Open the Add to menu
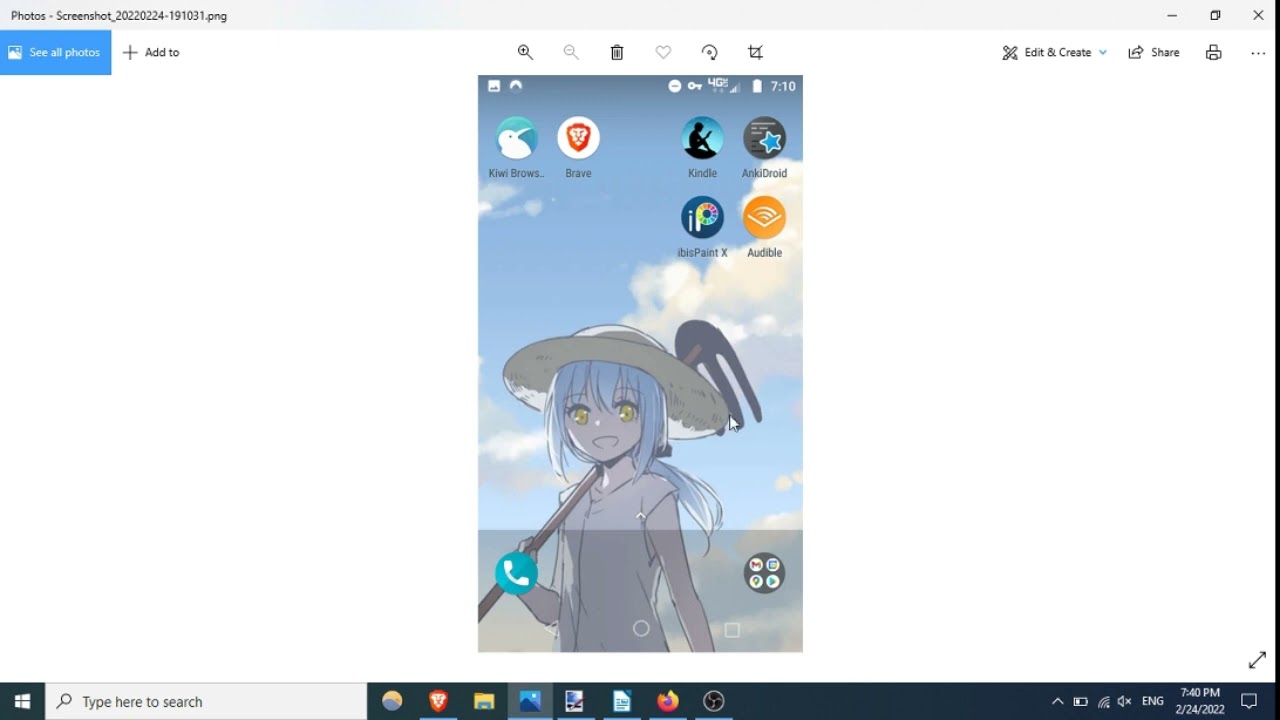Viewport: 1280px width, 720px height. [x=151, y=52]
